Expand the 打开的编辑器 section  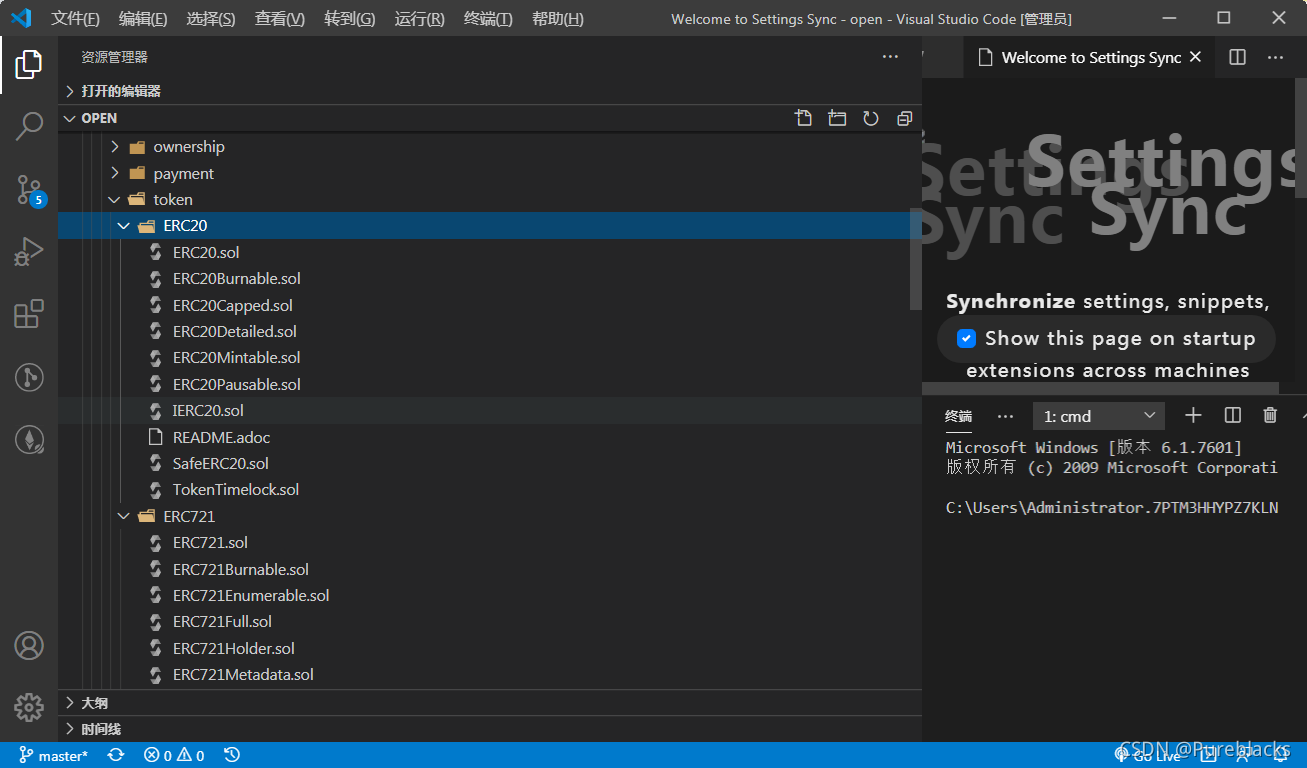pyautogui.click(x=490, y=91)
